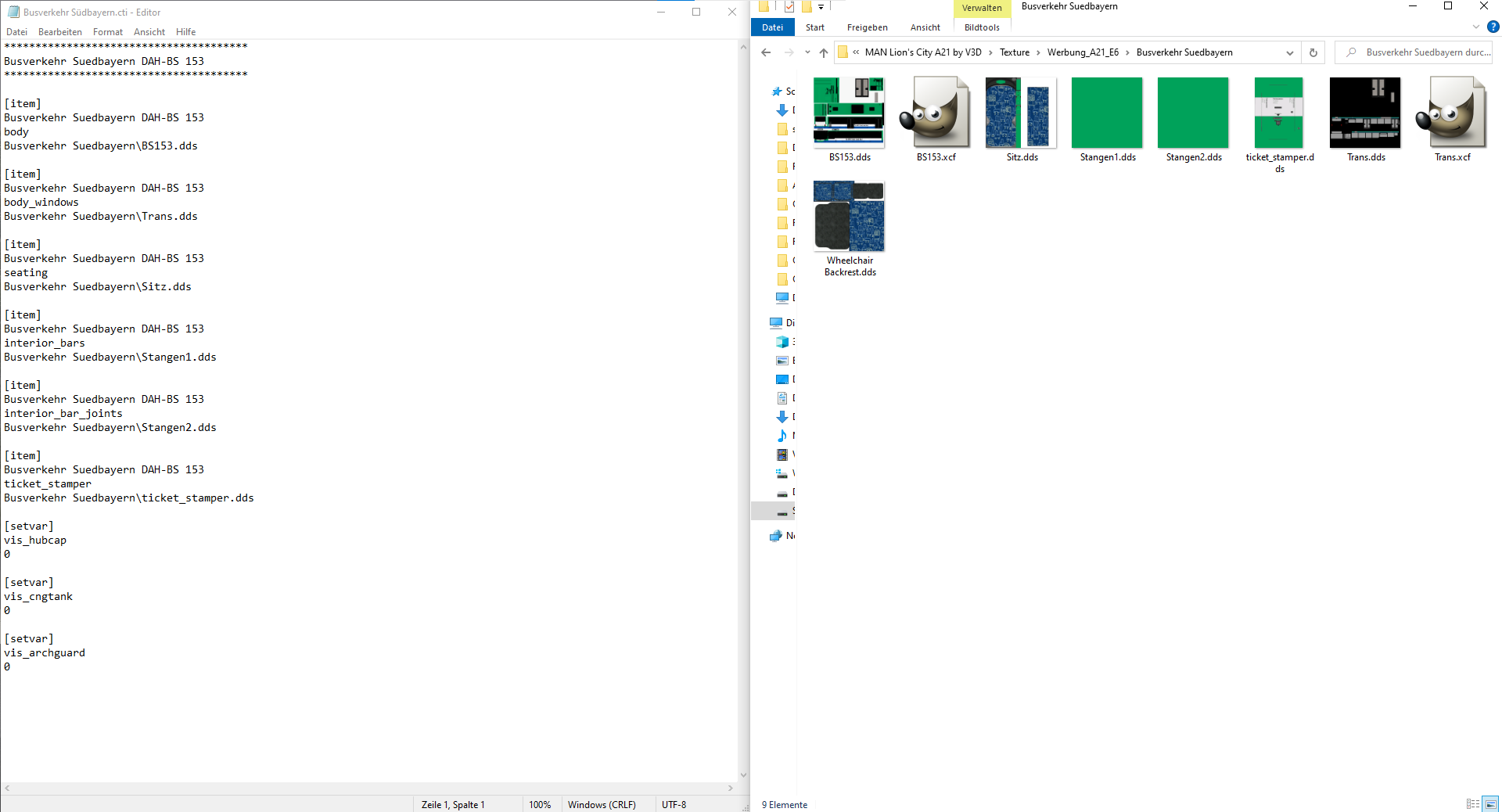Open the Bearbeiten menu in Editor
The height and width of the screenshot is (812, 1502).
coord(59,32)
